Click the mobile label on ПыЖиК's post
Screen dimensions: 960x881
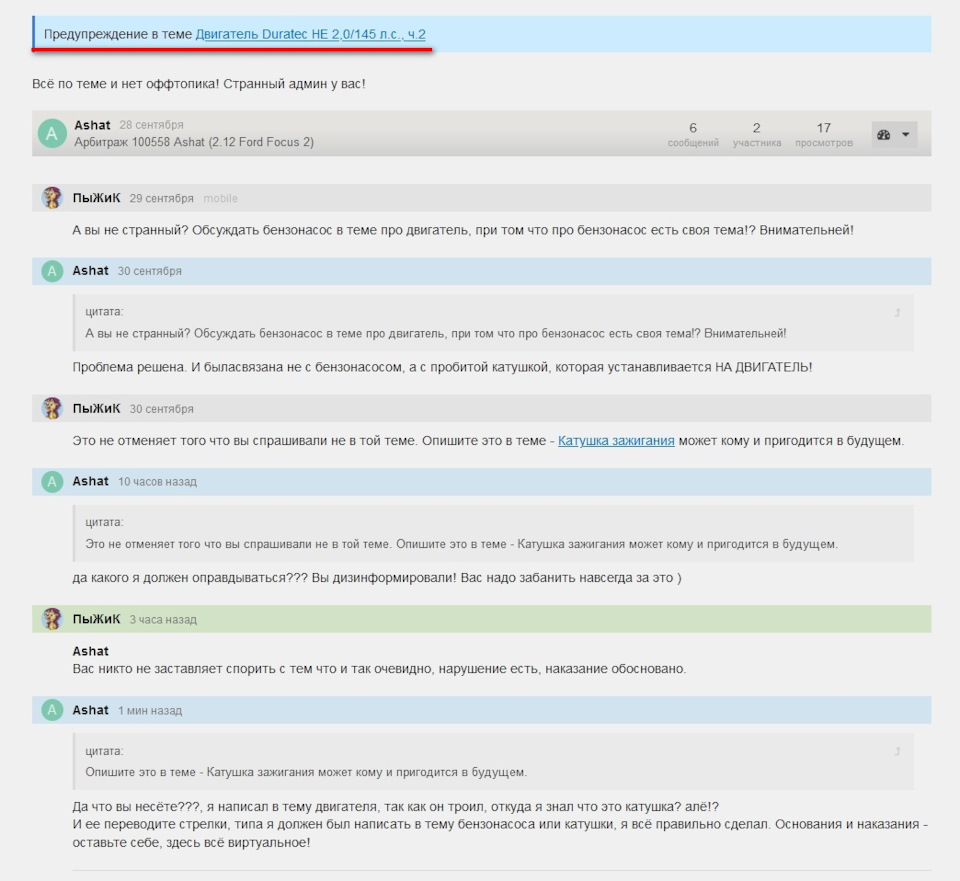[220, 198]
